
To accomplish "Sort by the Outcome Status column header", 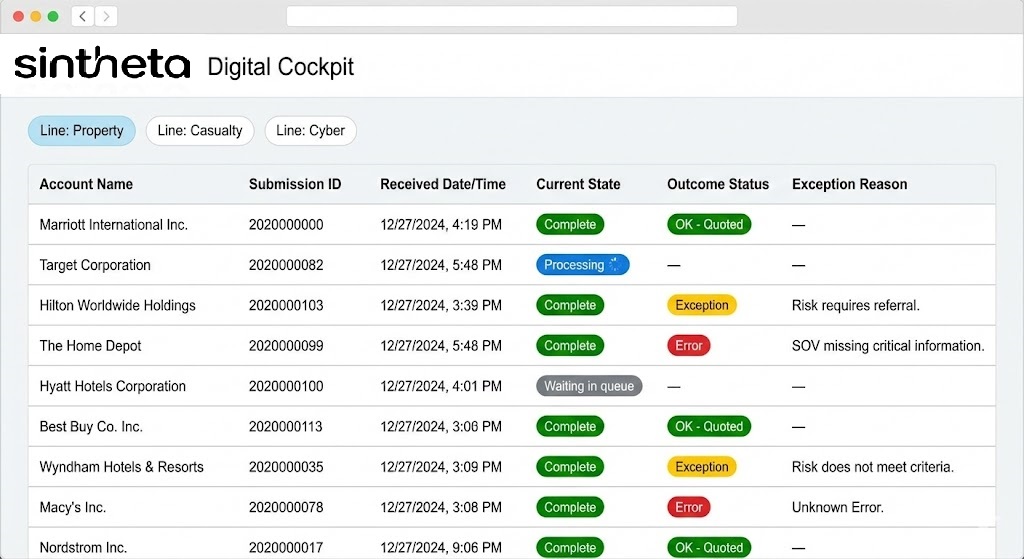I will (x=718, y=184).
